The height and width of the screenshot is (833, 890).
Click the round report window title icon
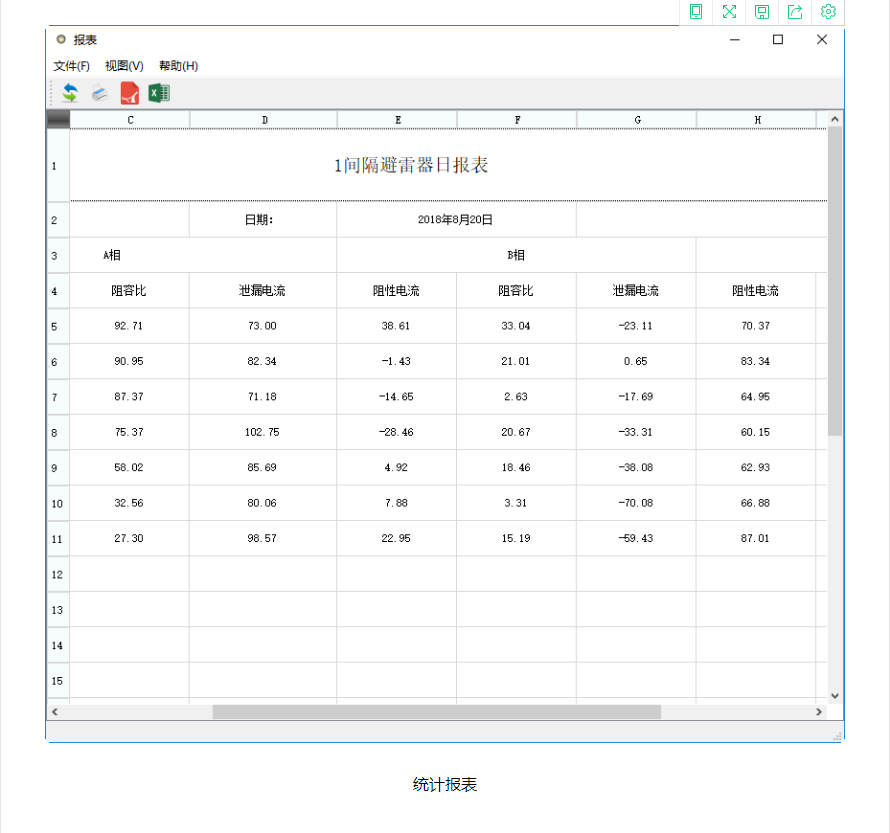coord(61,39)
